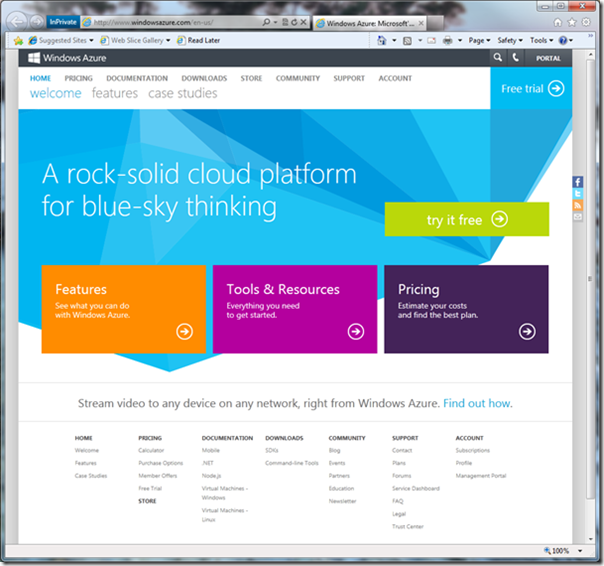
Task: Open the dropdown arrow beside Print icon
Action: pyautogui.click(x=460, y=40)
